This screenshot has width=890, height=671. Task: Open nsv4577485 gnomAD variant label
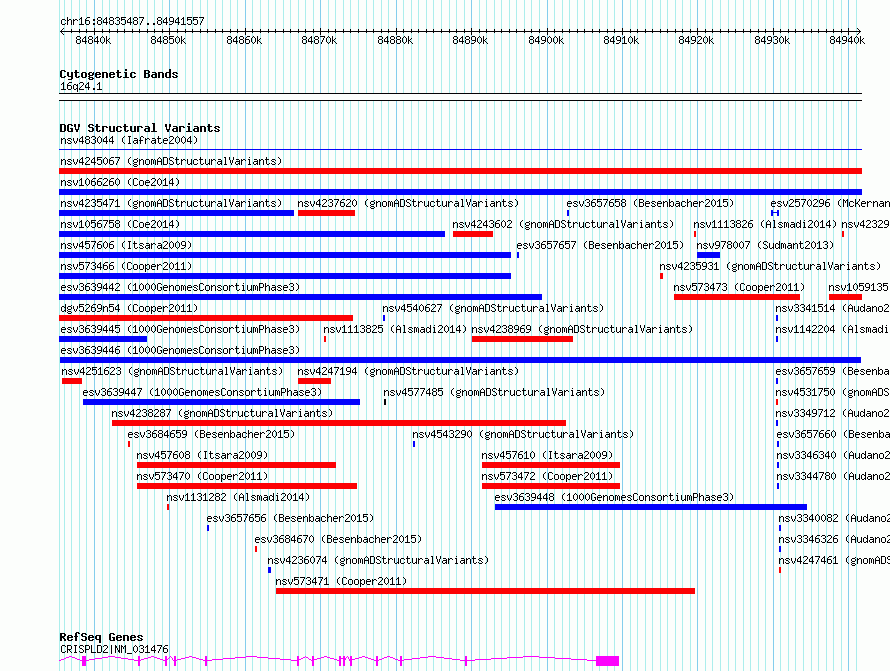[494, 392]
